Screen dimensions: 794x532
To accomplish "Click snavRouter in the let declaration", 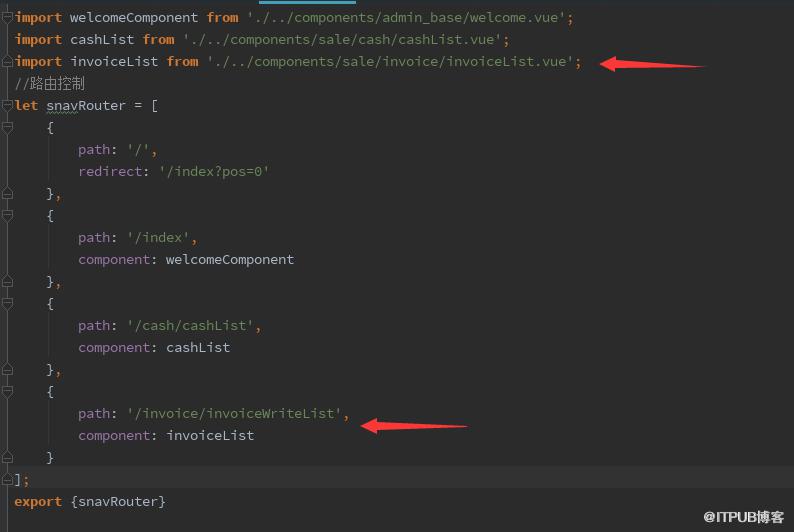I will (86, 106).
